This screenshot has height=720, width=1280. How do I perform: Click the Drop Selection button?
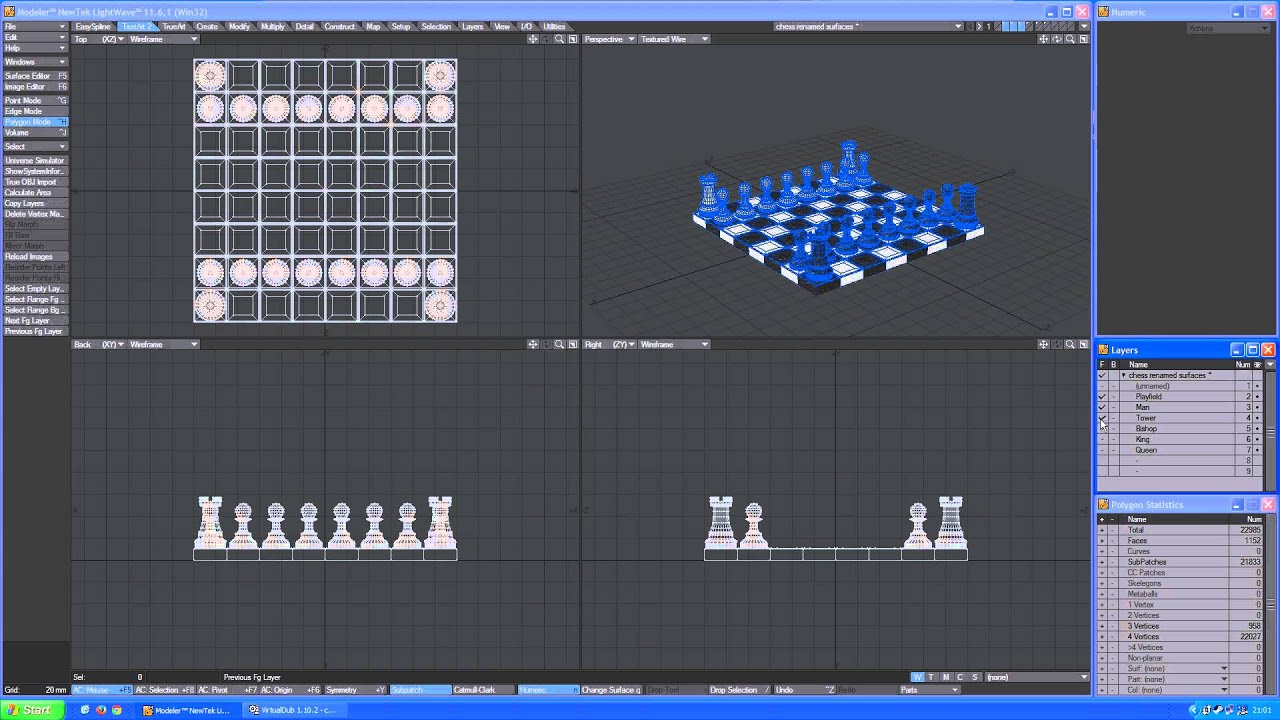(739, 690)
